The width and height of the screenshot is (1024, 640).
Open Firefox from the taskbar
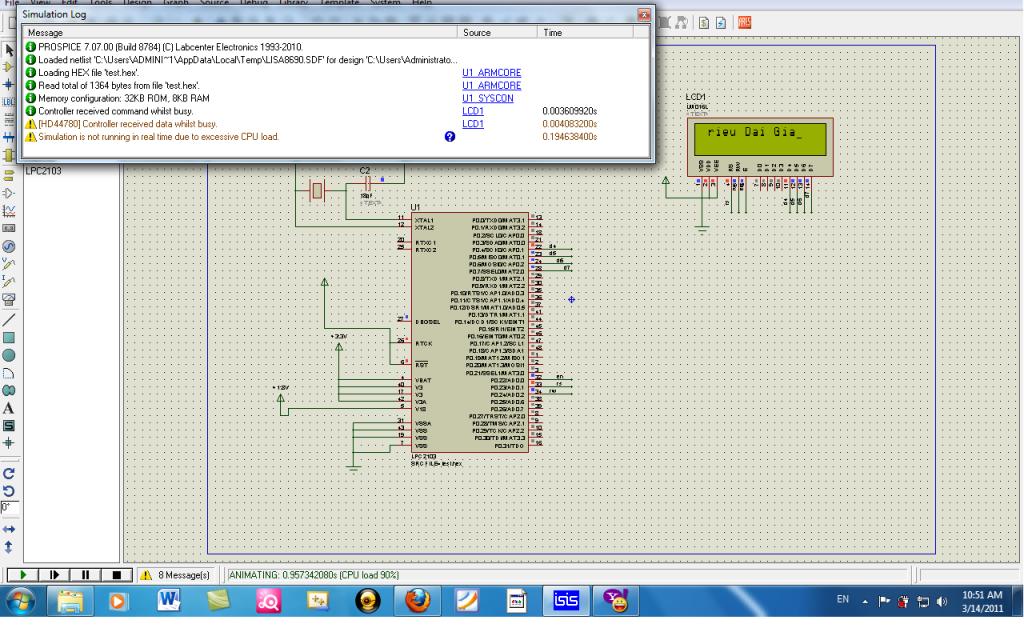click(x=417, y=601)
